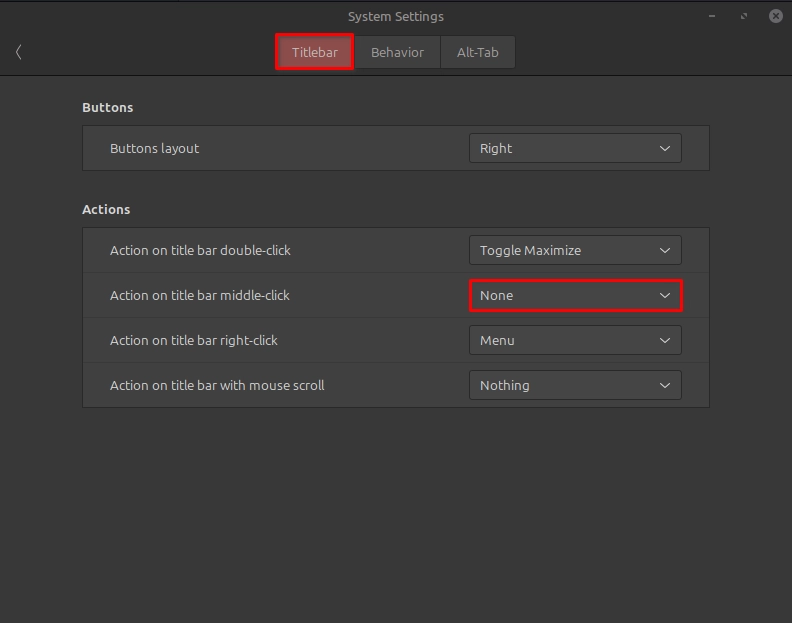Click the Actions section heading
This screenshot has height=623, width=792.
point(106,209)
